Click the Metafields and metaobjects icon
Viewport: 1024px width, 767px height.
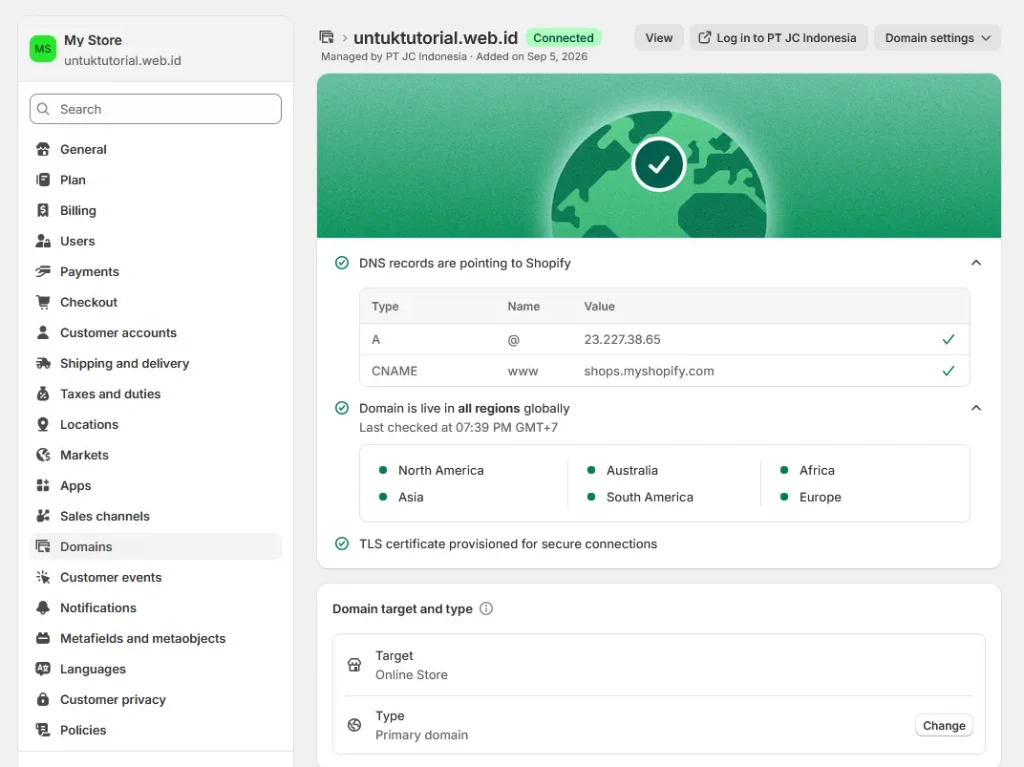43,638
